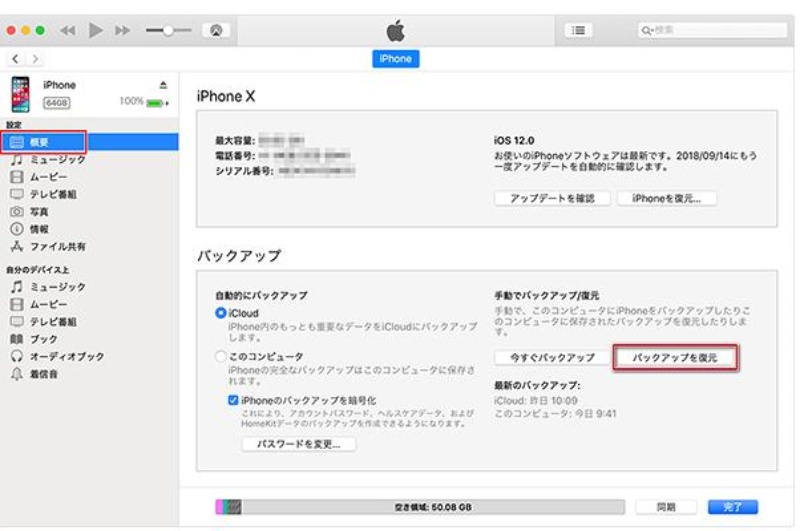Start playback with the play button
The height and width of the screenshot is (531, 800).
point(95,30)
